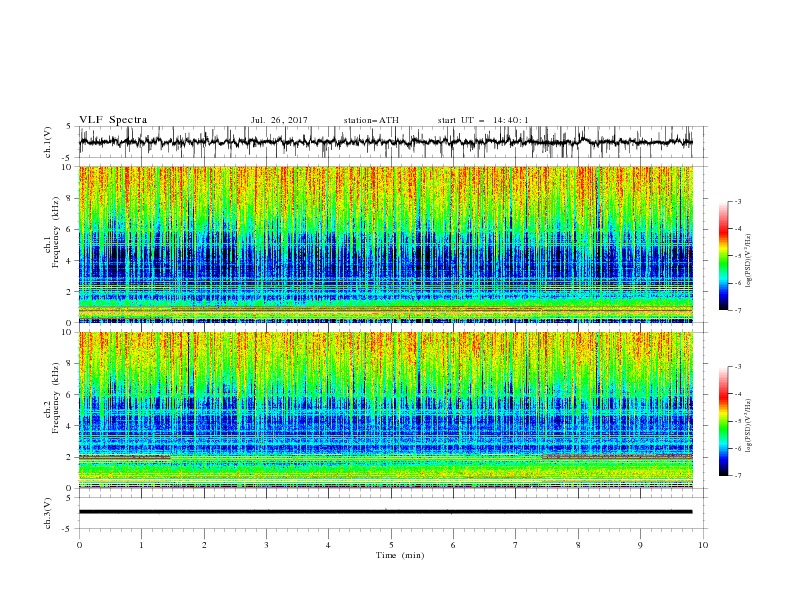Click the 'station=ATH' label
Viewport: 792px width, 612px height.
coord(371,120)
